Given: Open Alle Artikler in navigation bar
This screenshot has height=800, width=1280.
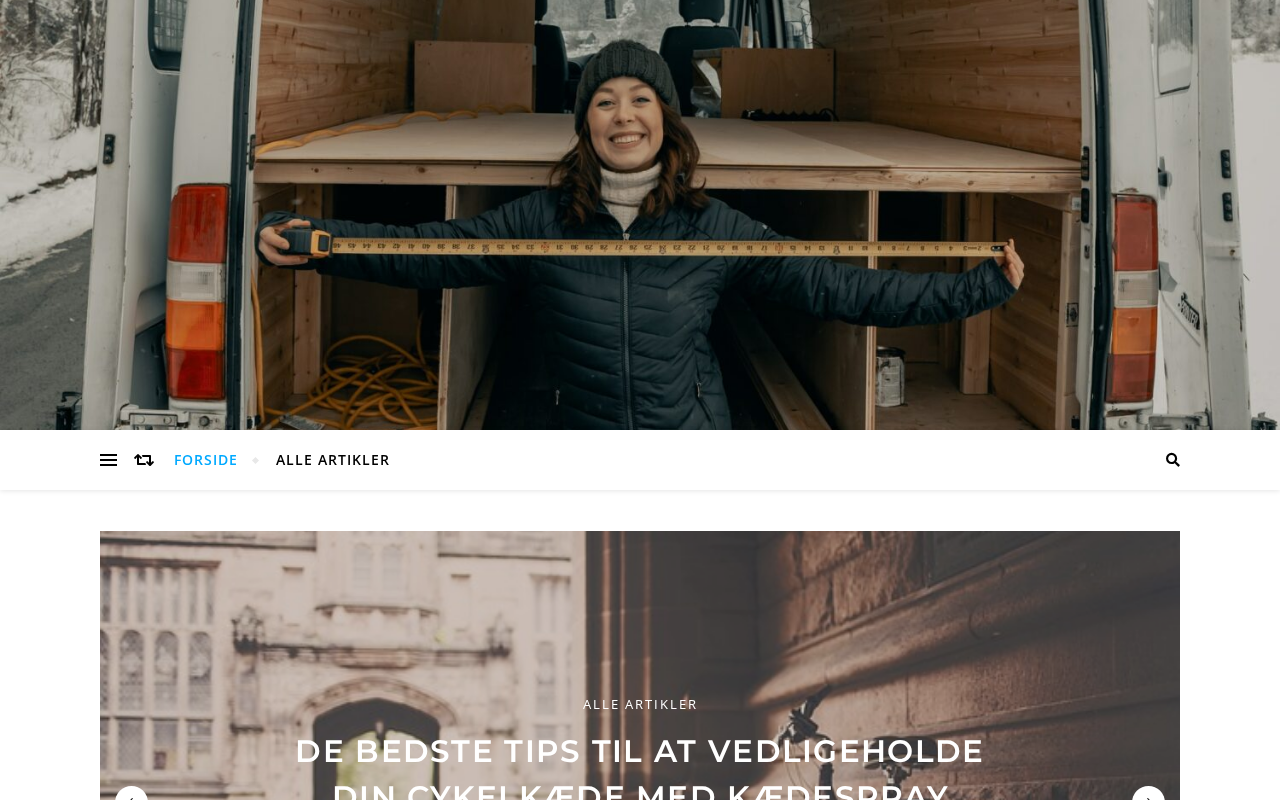Looking at the screenshot, I should pos(333,460).
